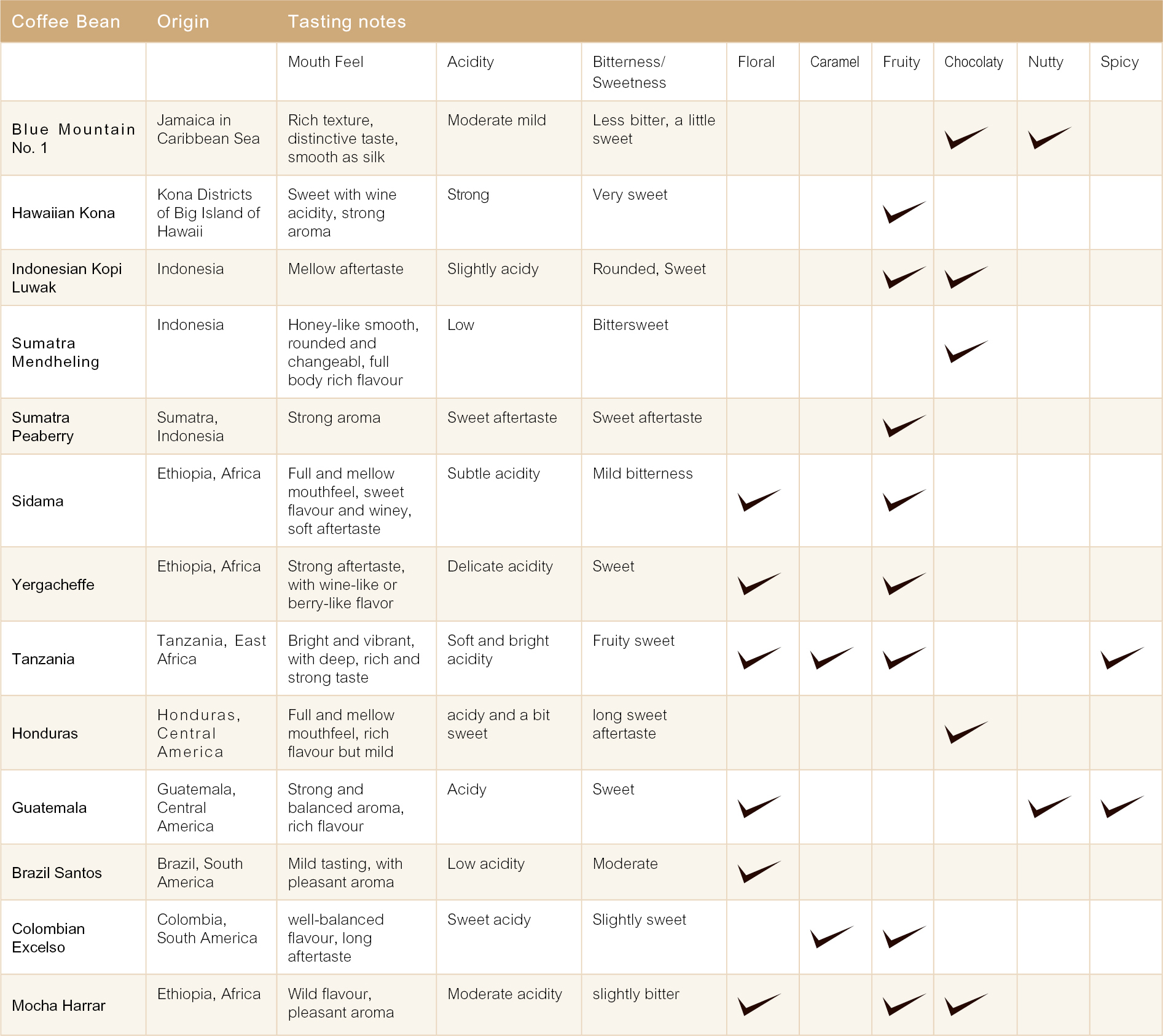Click Fruity checkmark in Hawaiian Kona row
Screen dimensions: 1163x1036
click(x=904, y=213)
